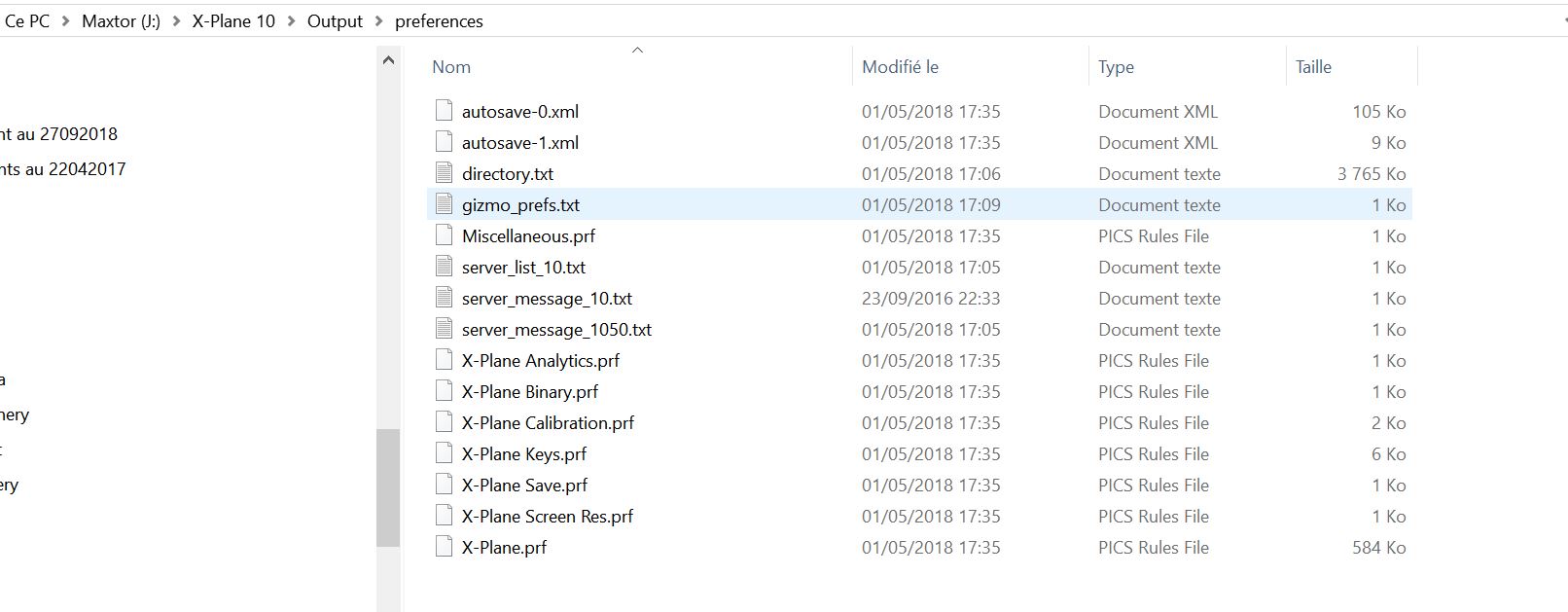Click the X-Plane Screen Res.prf file icon
Viewport: 1568px width, 612px height.
(x=445, y=516)
